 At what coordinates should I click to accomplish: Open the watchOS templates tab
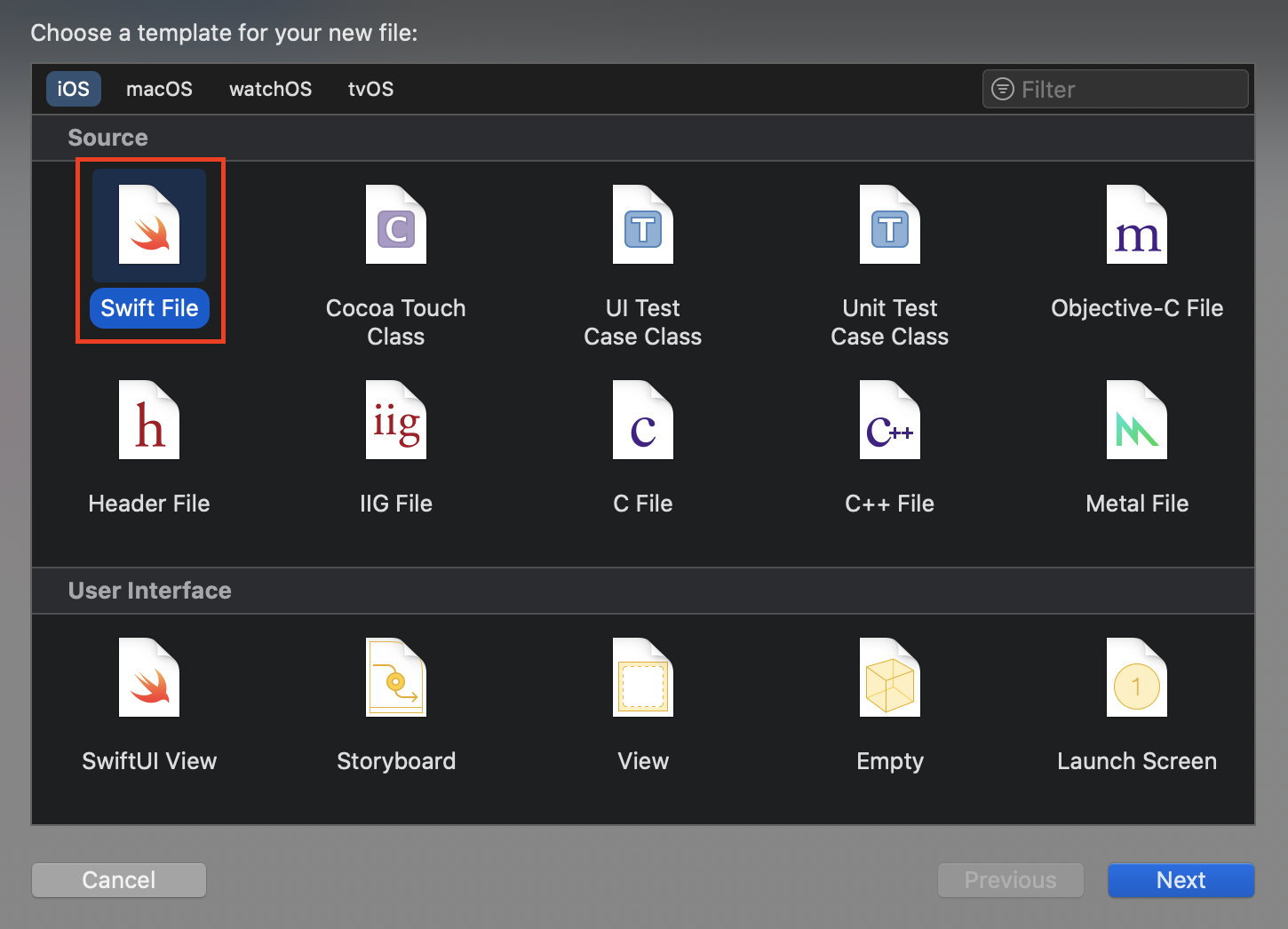tap(271, 89)
